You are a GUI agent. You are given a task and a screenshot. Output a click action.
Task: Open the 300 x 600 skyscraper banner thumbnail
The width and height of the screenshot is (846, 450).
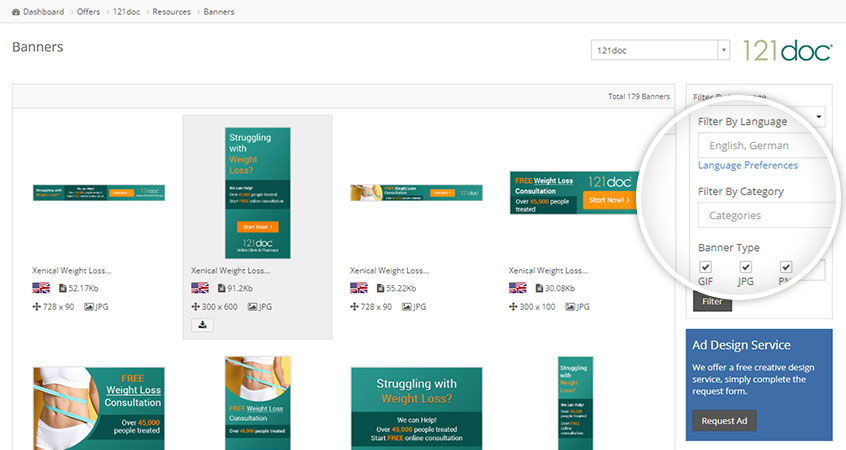pyautogui.click(x=257, y=193)
